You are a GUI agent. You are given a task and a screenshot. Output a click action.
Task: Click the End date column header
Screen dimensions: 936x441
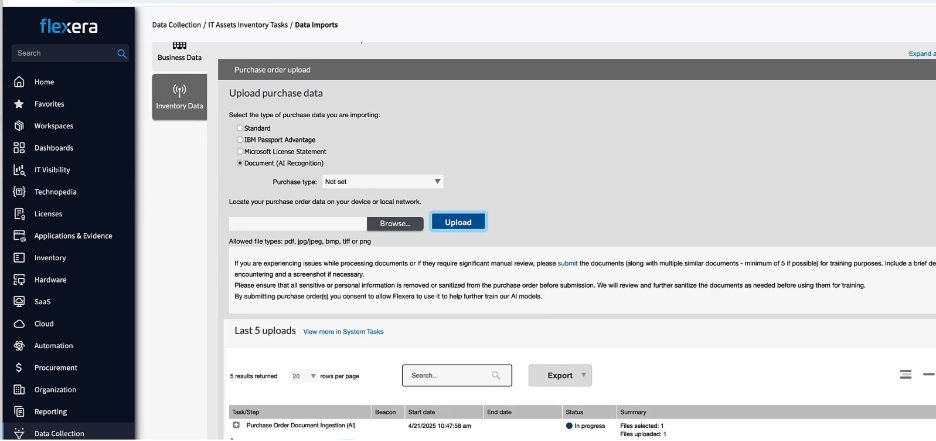click(x=522, y=412)
